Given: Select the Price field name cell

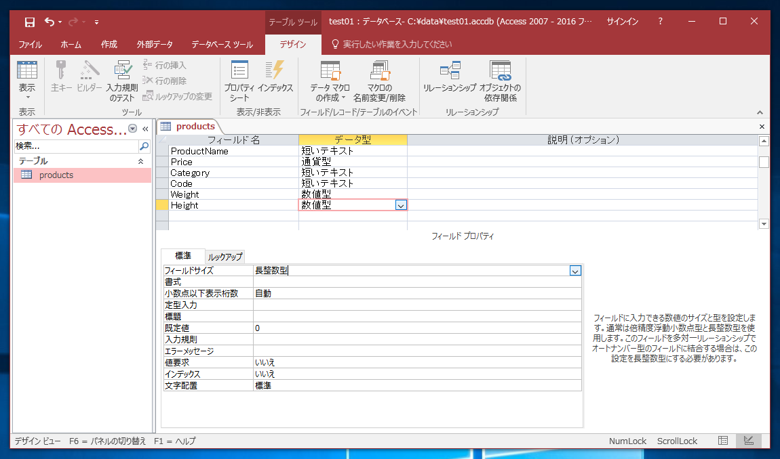Looking at the screenshot, I should point(234,162).
